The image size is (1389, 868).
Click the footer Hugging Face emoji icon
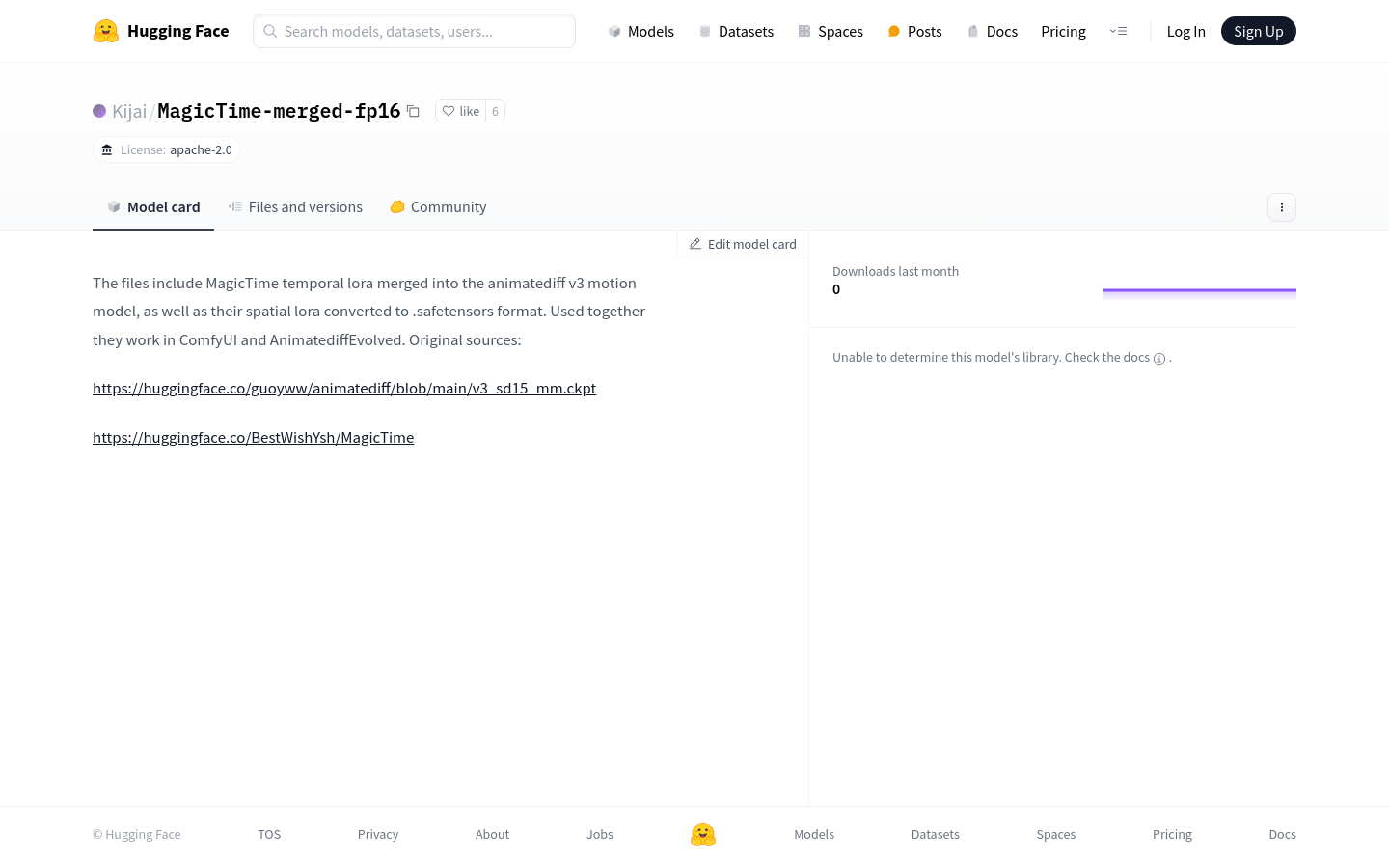[x=703, y=834]
